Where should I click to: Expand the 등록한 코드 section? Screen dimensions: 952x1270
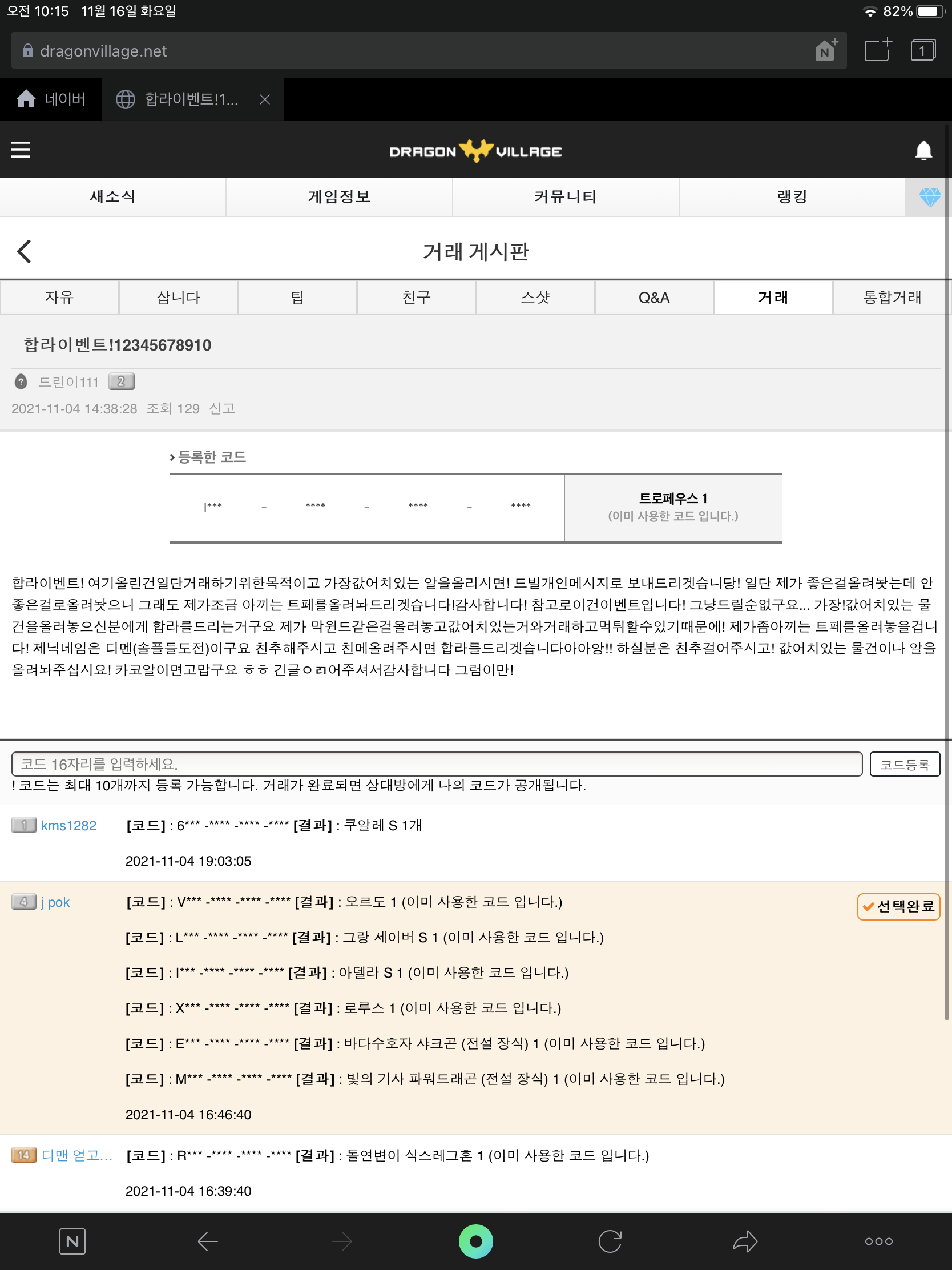pyautogui.click(x=208, y=457)
